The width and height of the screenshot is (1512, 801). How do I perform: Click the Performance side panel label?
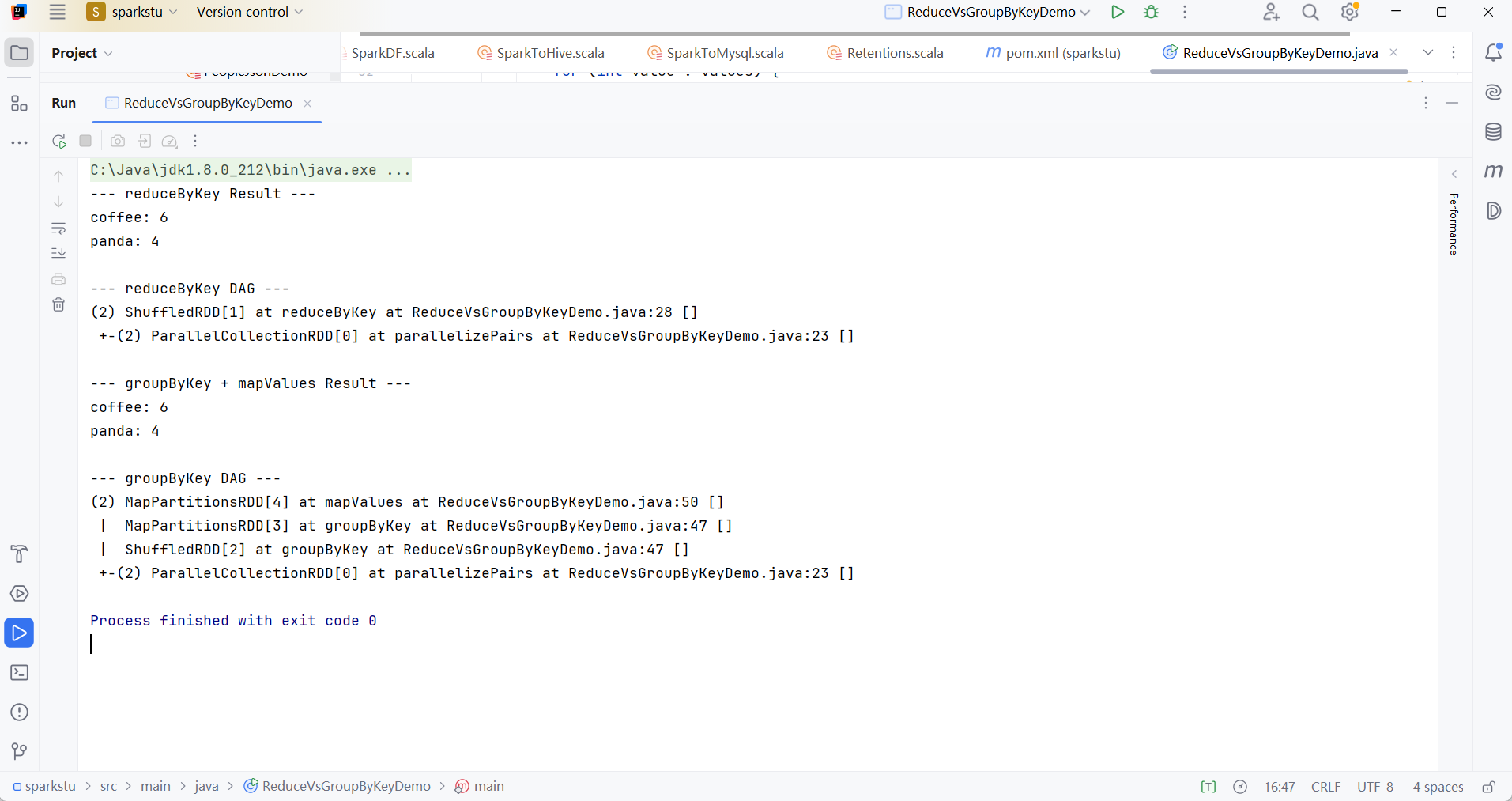[1454, 224]
